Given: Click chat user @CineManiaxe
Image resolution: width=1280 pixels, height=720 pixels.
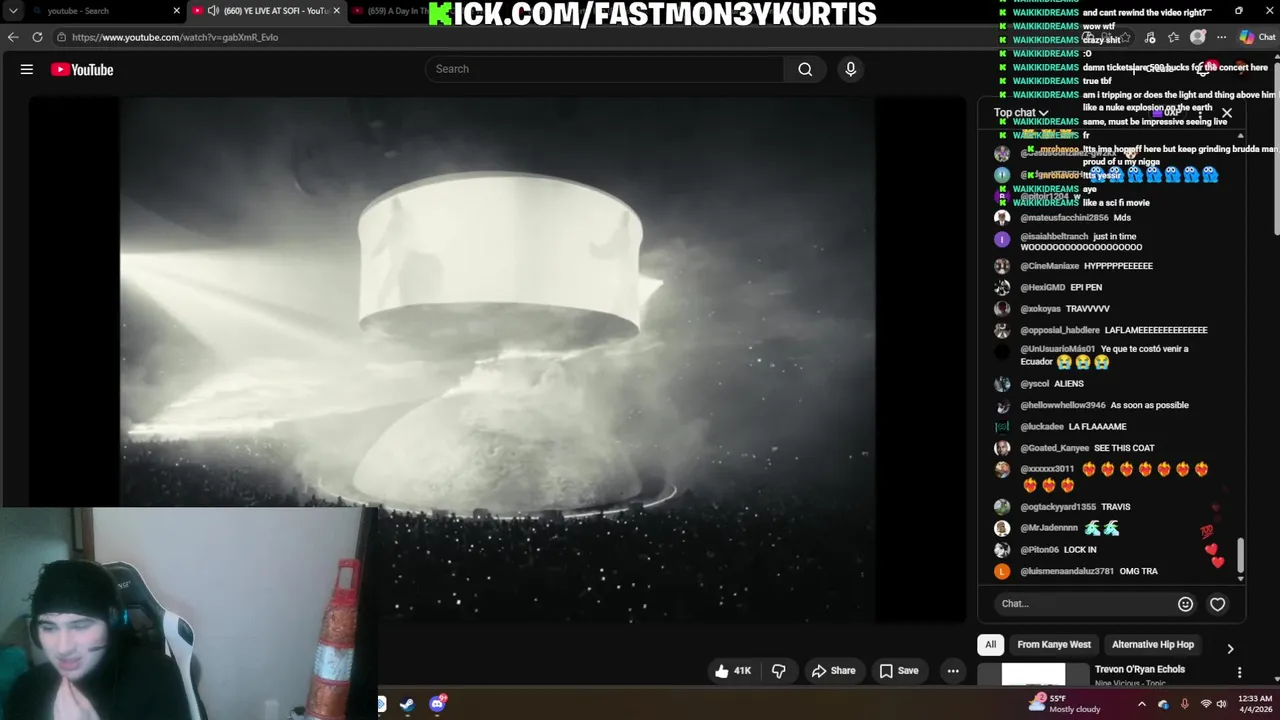Looking at the screenshot, I should (x=1050, y=266).
